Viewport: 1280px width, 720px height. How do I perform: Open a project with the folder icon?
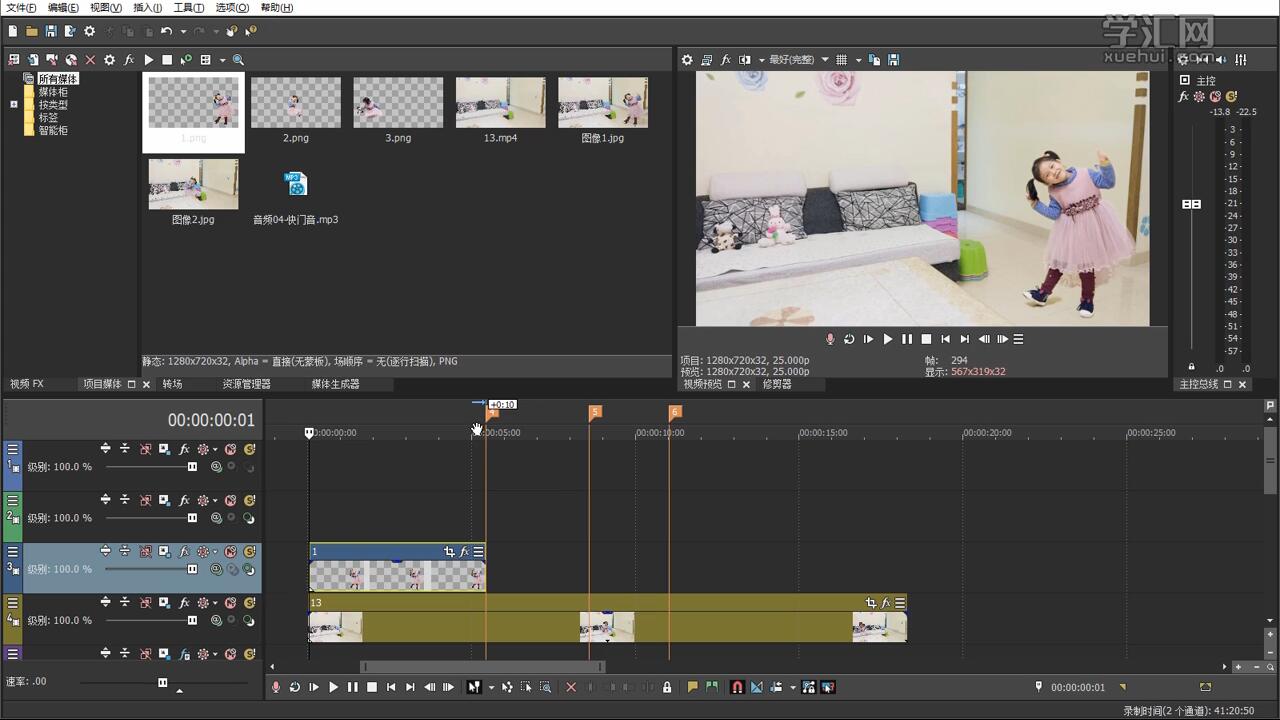pyautogui.click(x=32, y=32)
